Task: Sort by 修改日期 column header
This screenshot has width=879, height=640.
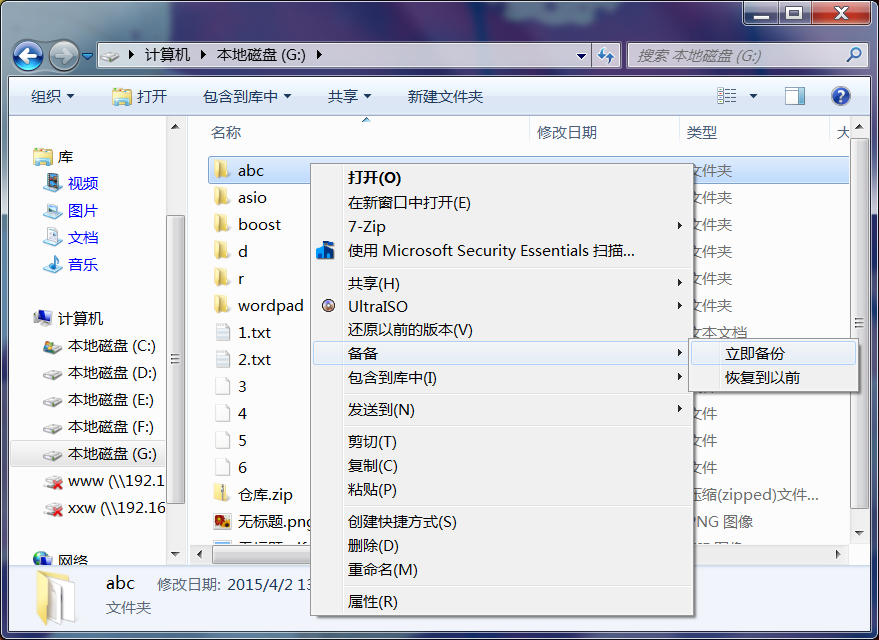Action: (x=566, y=132)
